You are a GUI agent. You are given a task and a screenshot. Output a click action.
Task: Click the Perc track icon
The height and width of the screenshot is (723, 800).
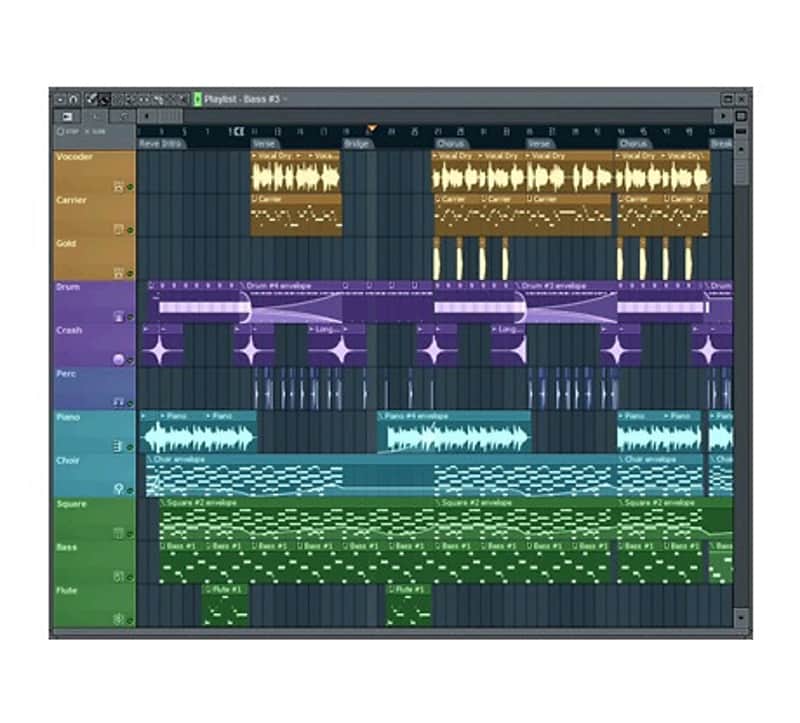click(x=118, y=403)
